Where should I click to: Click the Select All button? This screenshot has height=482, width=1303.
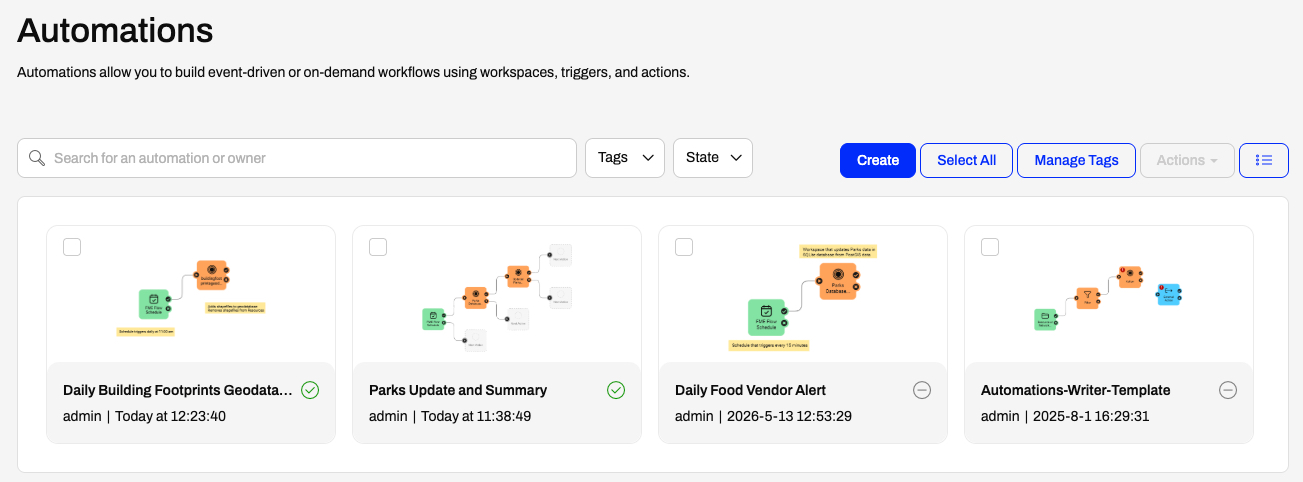(x=966, y=160)
